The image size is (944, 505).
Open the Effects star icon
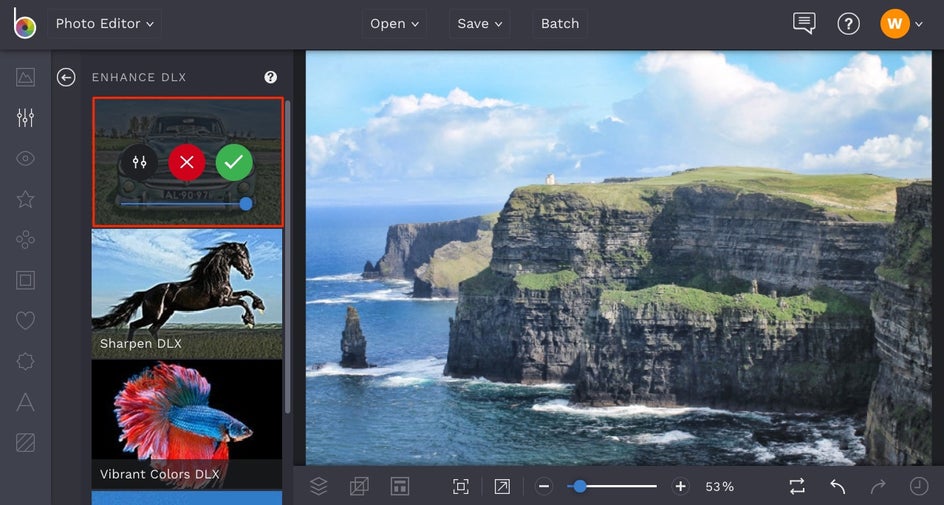25,199
